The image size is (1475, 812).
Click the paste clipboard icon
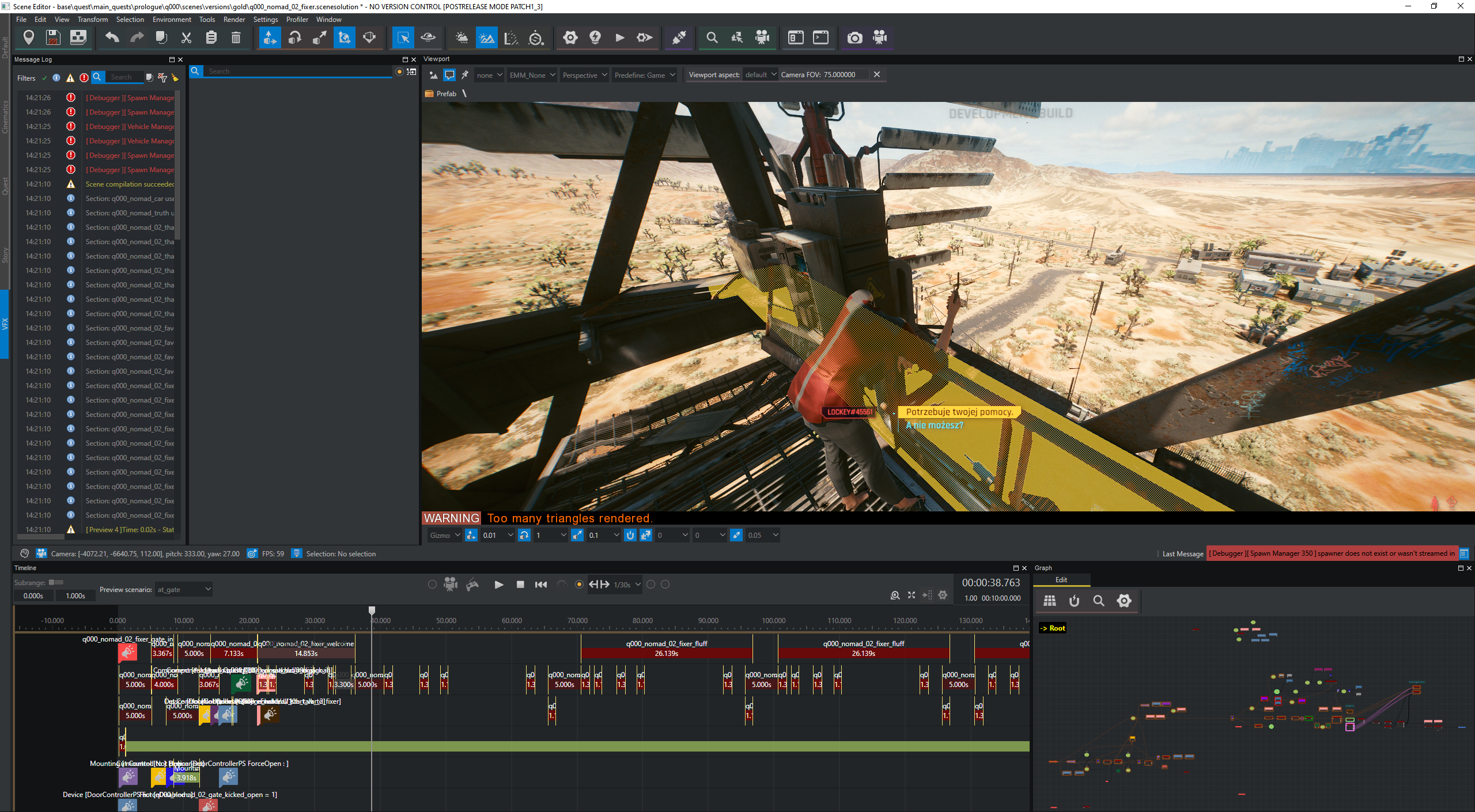[211, 38]
